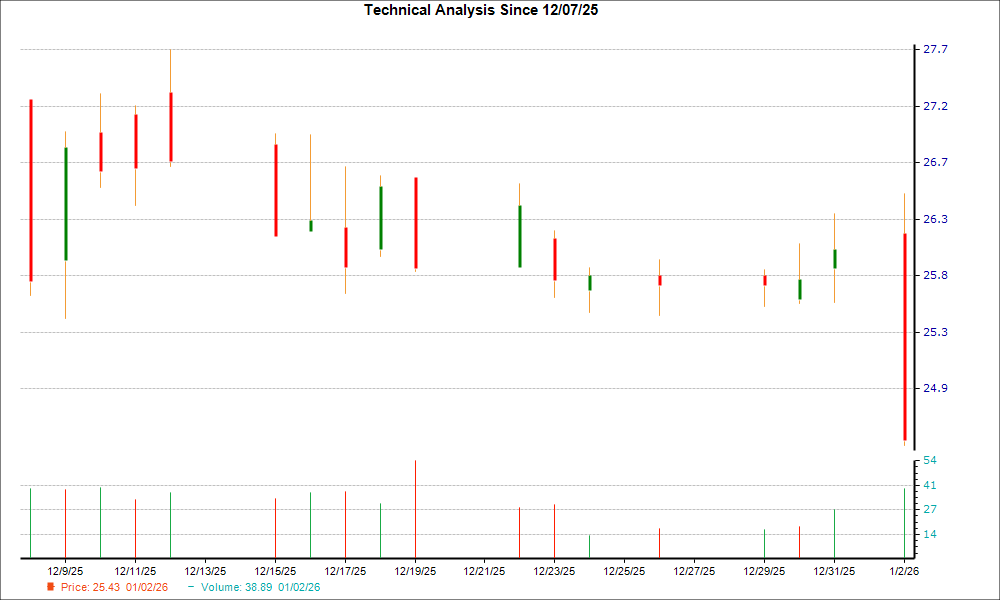The height and width of the screenshot is (600, 1000).
Task: Click the 54 volume axis label
Action: pyautogui.click(x=930, y=460)
